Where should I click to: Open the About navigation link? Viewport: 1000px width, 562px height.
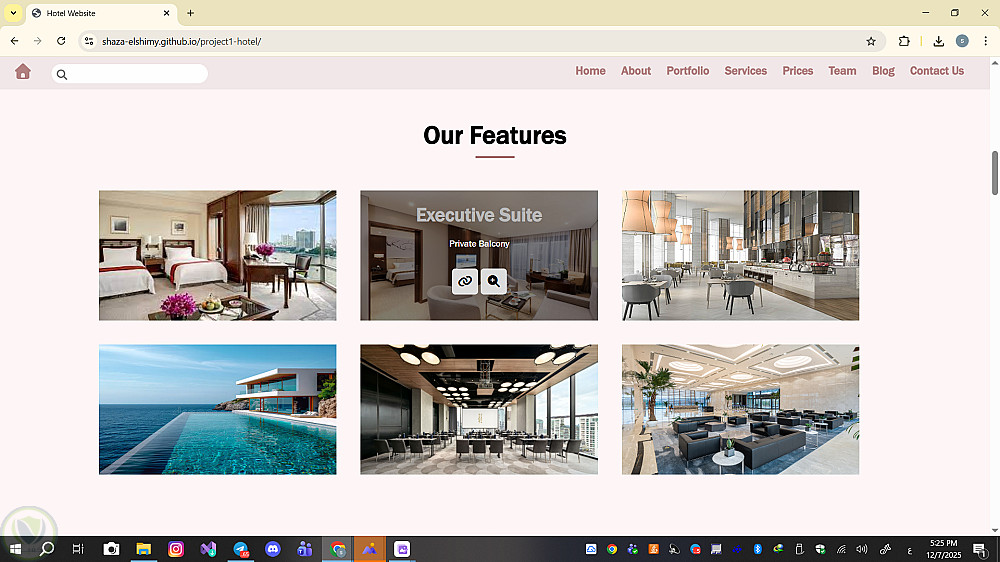[636, 71]
